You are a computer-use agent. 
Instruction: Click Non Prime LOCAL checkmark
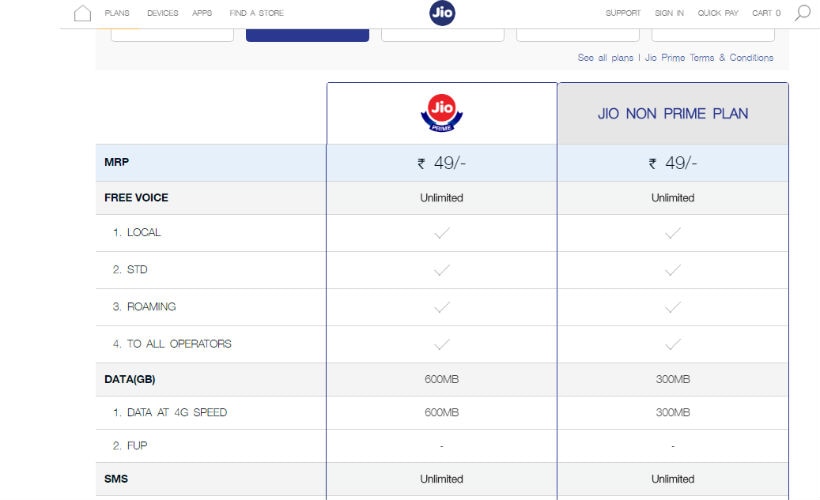[x=673, y=233]
